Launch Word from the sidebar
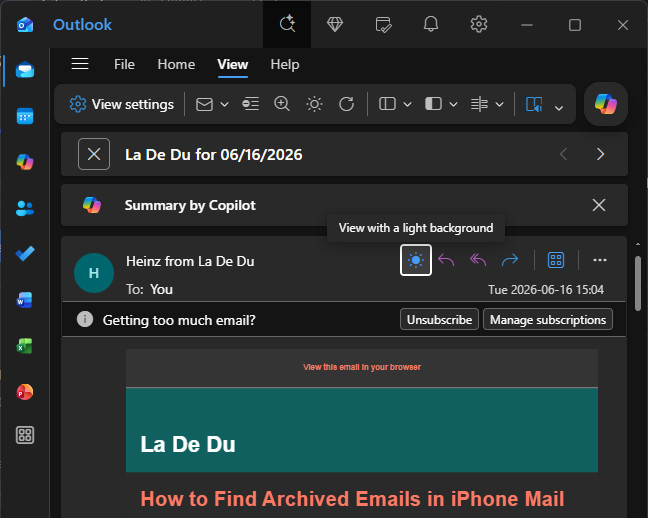Image resolution: width=648 pixels, height=518 pixels. tap(25, 300)
